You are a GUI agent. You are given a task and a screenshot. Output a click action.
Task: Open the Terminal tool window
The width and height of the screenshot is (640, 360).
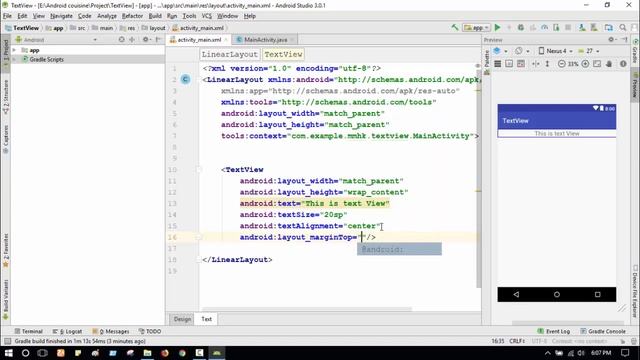(29, 331)
